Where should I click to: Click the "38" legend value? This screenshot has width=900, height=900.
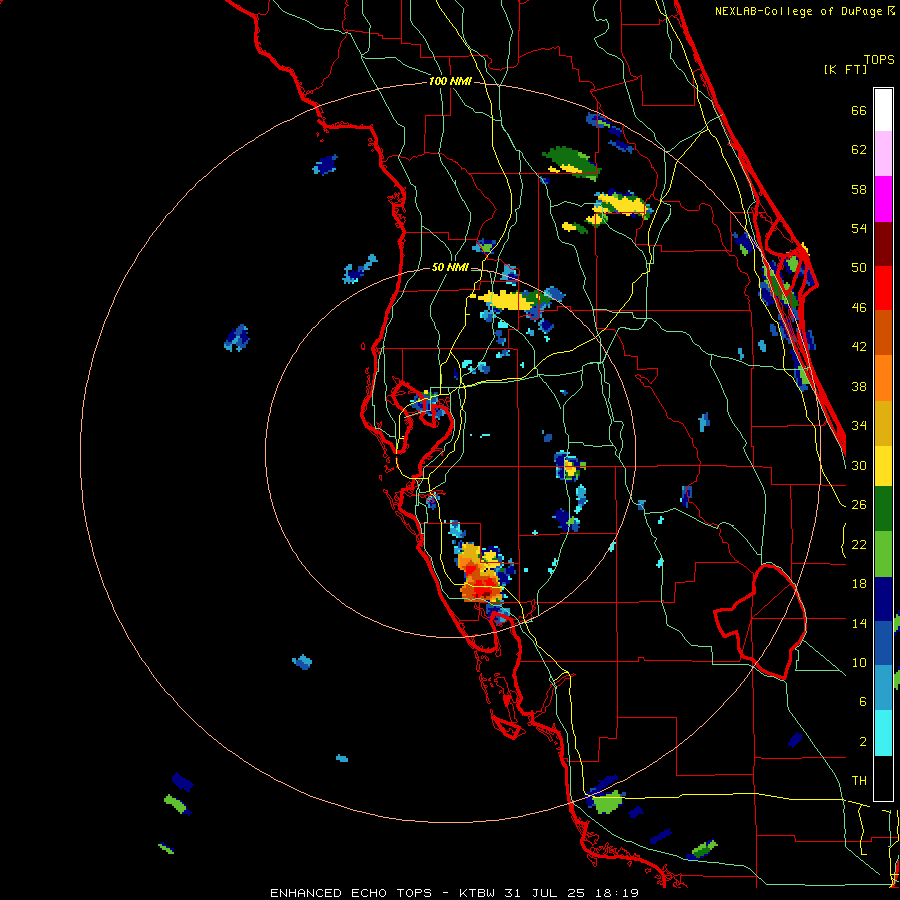(859, 386)
